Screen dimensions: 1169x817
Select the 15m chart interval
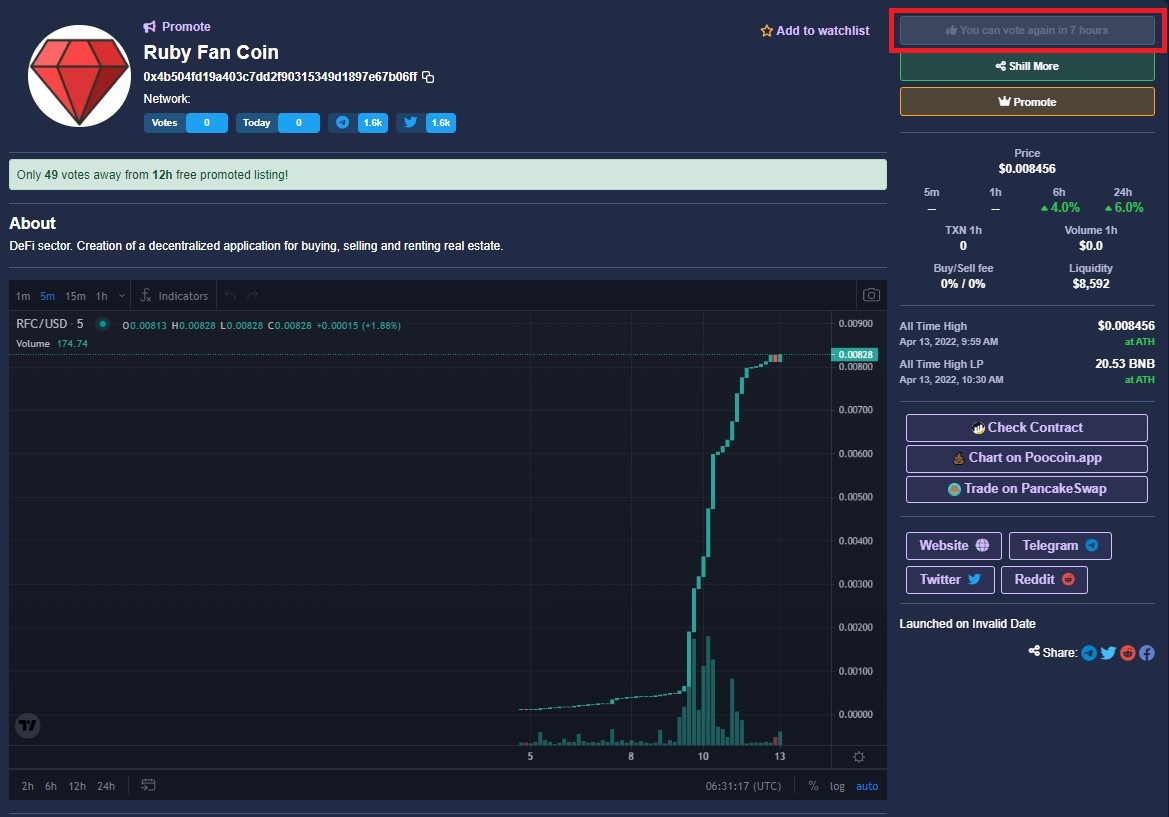click(x=75, y=297)
